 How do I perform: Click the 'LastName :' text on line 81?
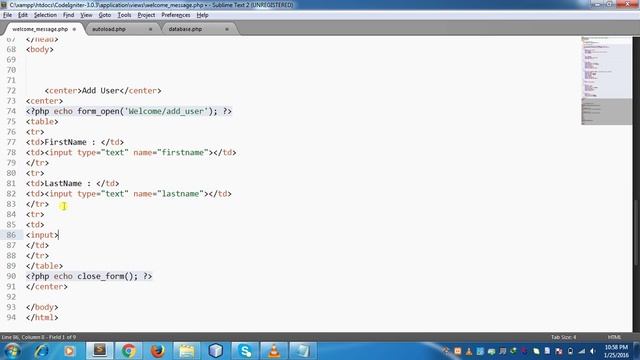68,183
